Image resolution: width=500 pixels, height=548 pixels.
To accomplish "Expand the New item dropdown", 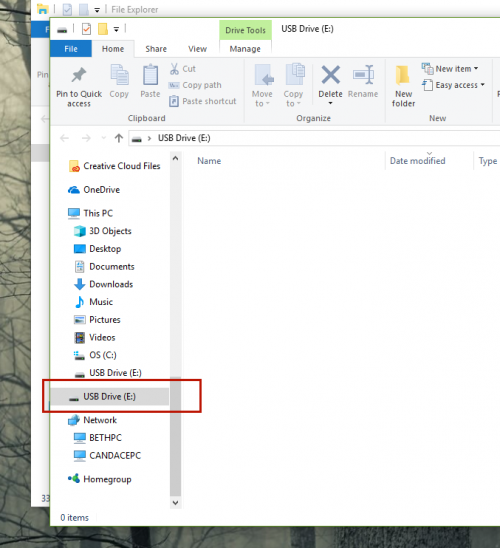I will click(476, 68).
